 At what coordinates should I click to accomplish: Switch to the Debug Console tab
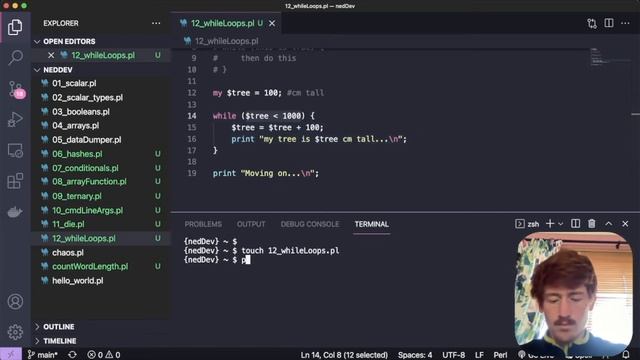pos(310,224)
